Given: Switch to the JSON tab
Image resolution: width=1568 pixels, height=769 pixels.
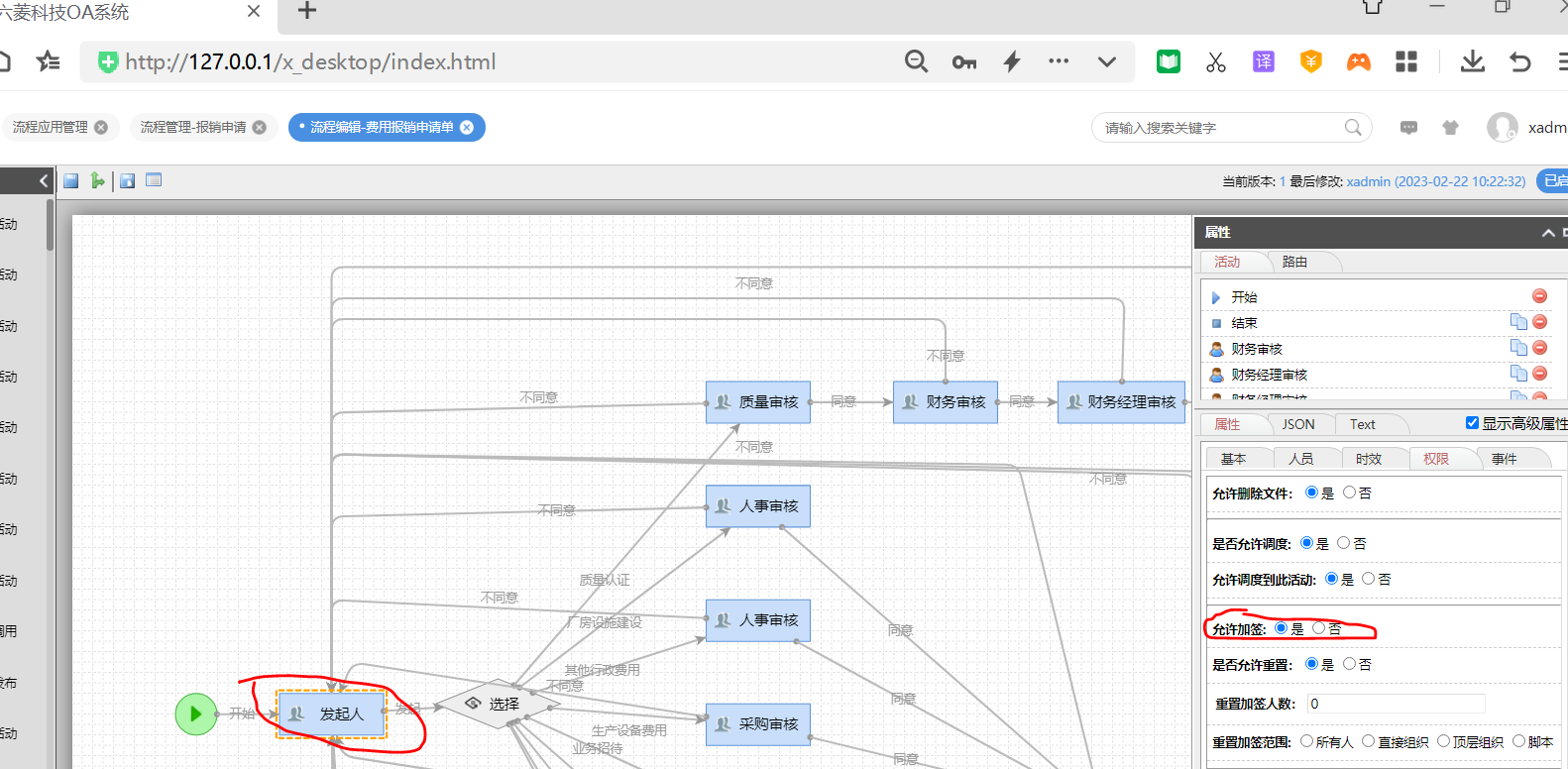Looking at the screenshot, I should pos(1298,424).
